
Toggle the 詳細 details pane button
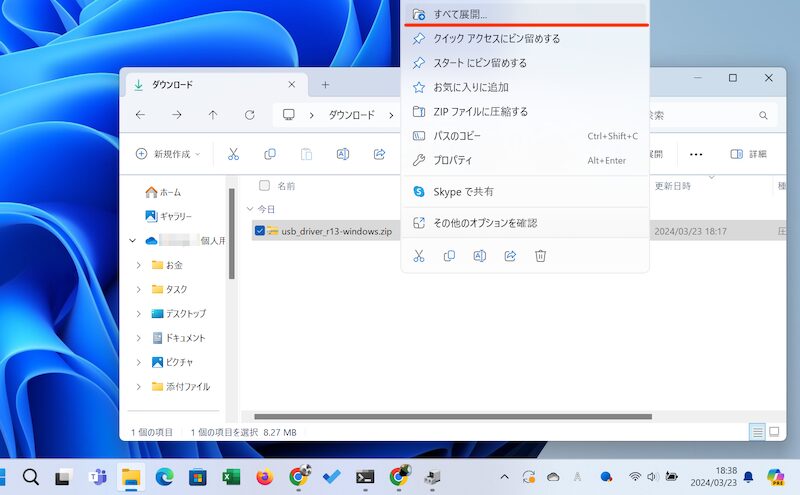748,154
